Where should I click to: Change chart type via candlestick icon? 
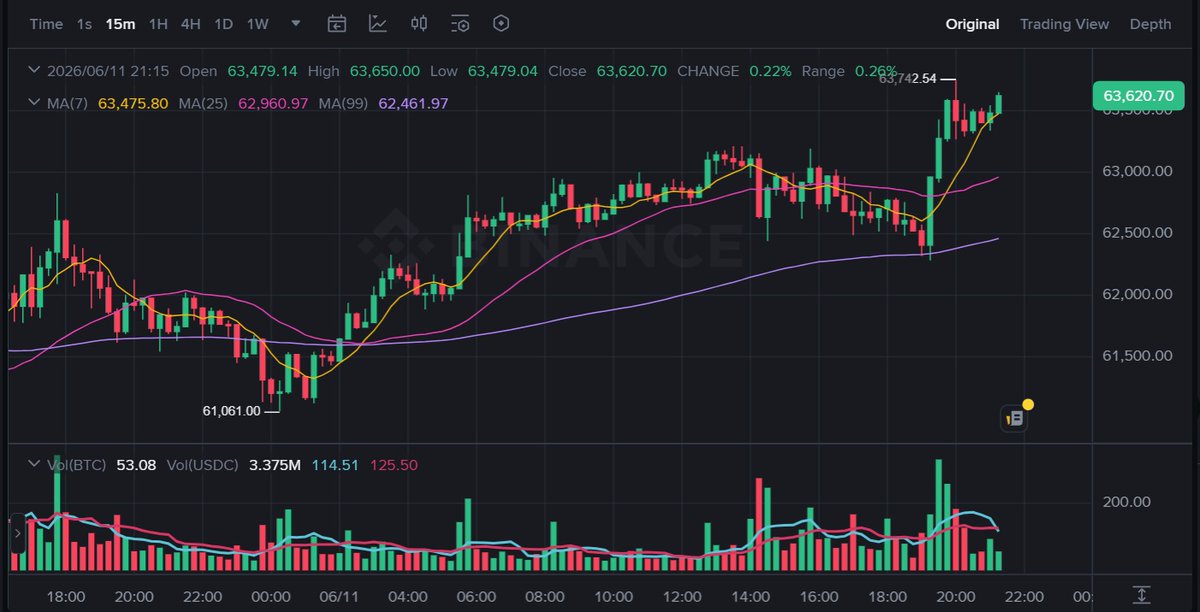419,24
